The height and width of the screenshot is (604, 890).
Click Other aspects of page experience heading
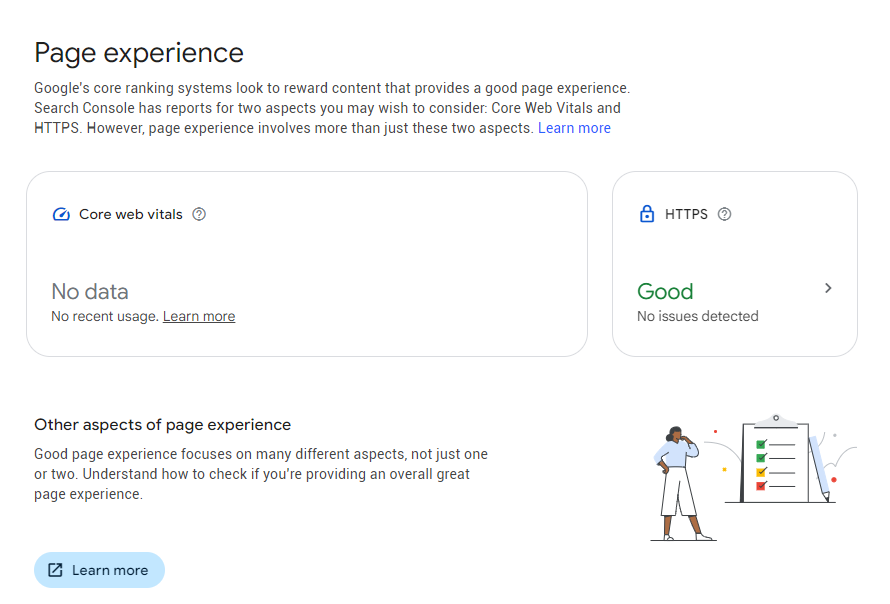[162, 425]
